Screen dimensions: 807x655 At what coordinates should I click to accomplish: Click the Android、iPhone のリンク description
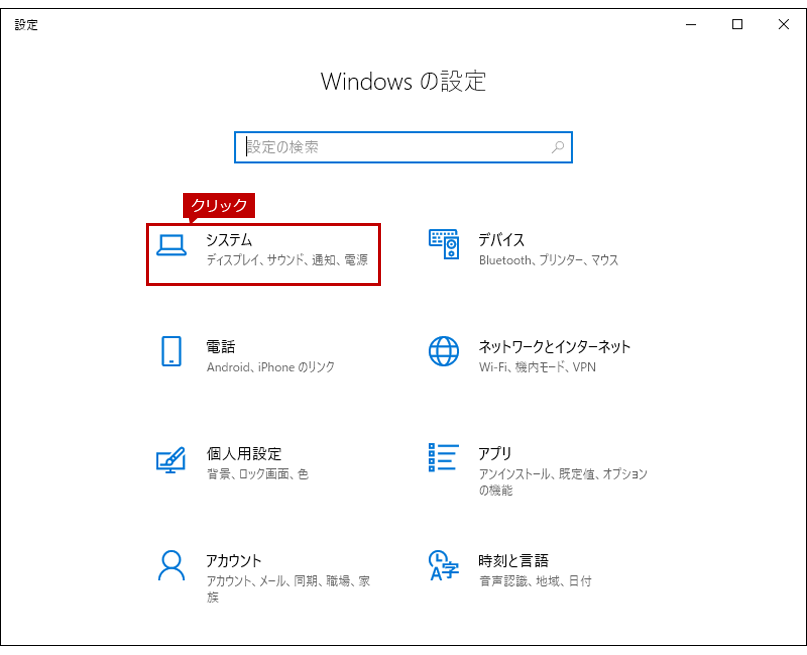[271, 367]
